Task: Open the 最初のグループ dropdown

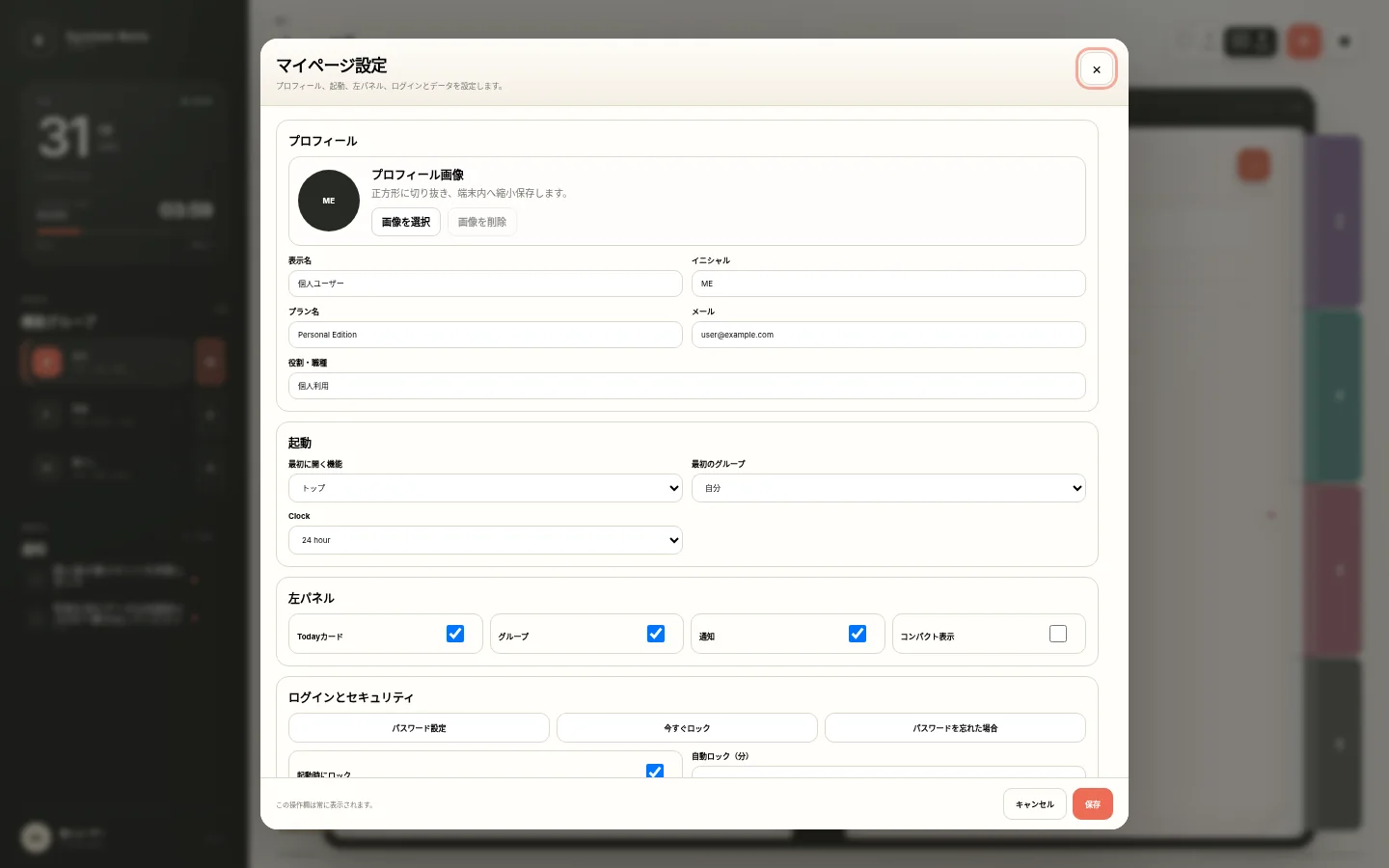Action: pyautogui.click(x=888, y=488)
